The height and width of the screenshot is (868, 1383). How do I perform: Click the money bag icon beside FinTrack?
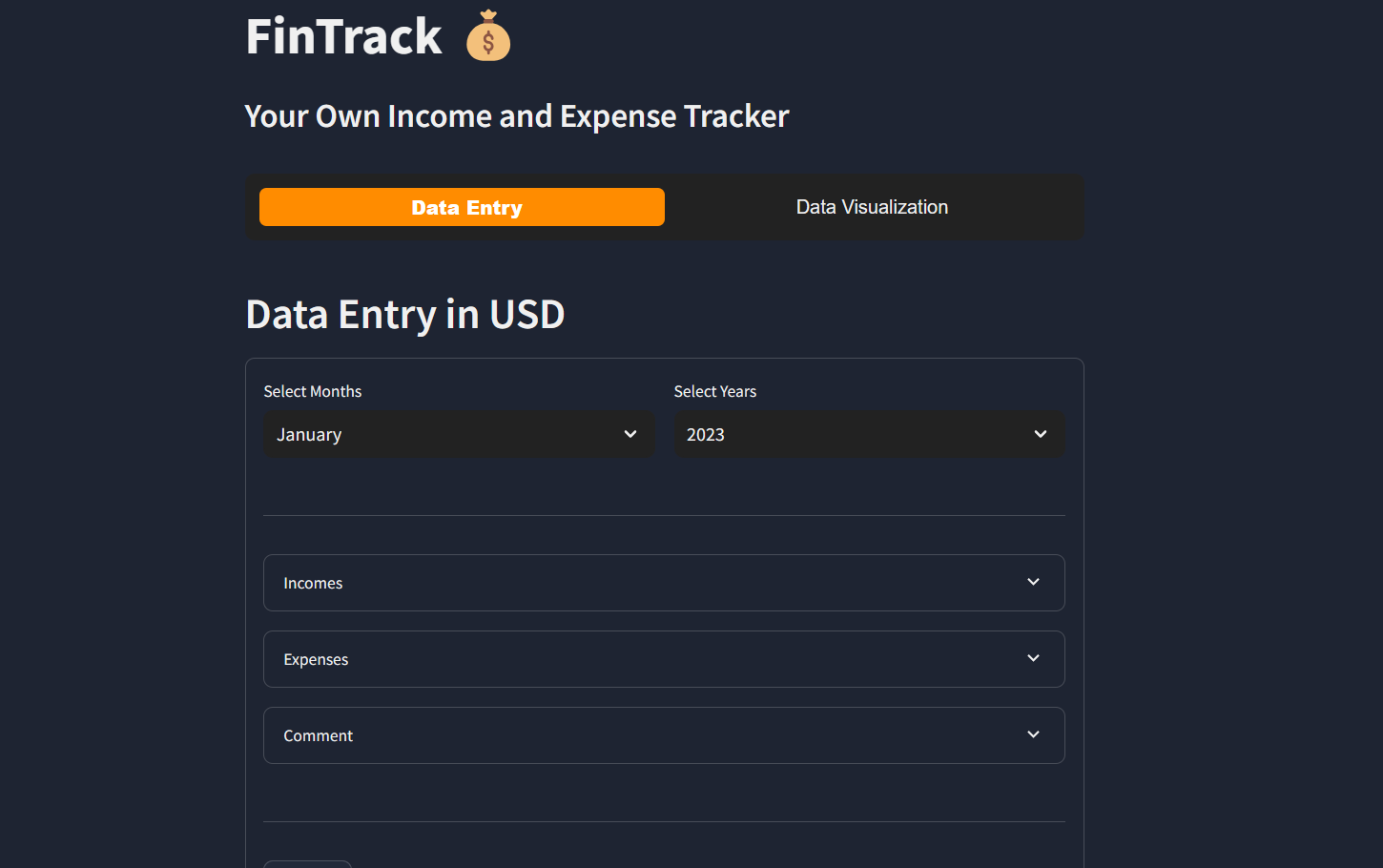(x=488, y=36)
